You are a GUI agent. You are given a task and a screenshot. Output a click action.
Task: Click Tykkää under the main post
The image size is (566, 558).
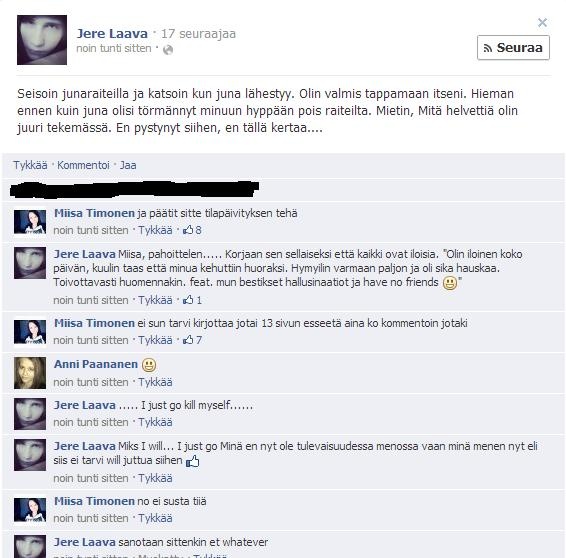(30, 165)
